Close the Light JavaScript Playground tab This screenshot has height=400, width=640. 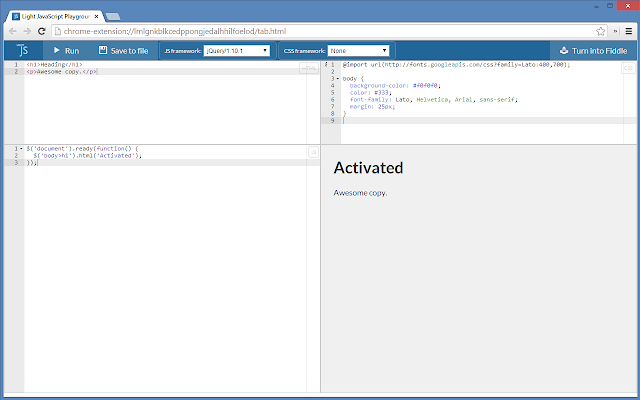tap(97, 17)
